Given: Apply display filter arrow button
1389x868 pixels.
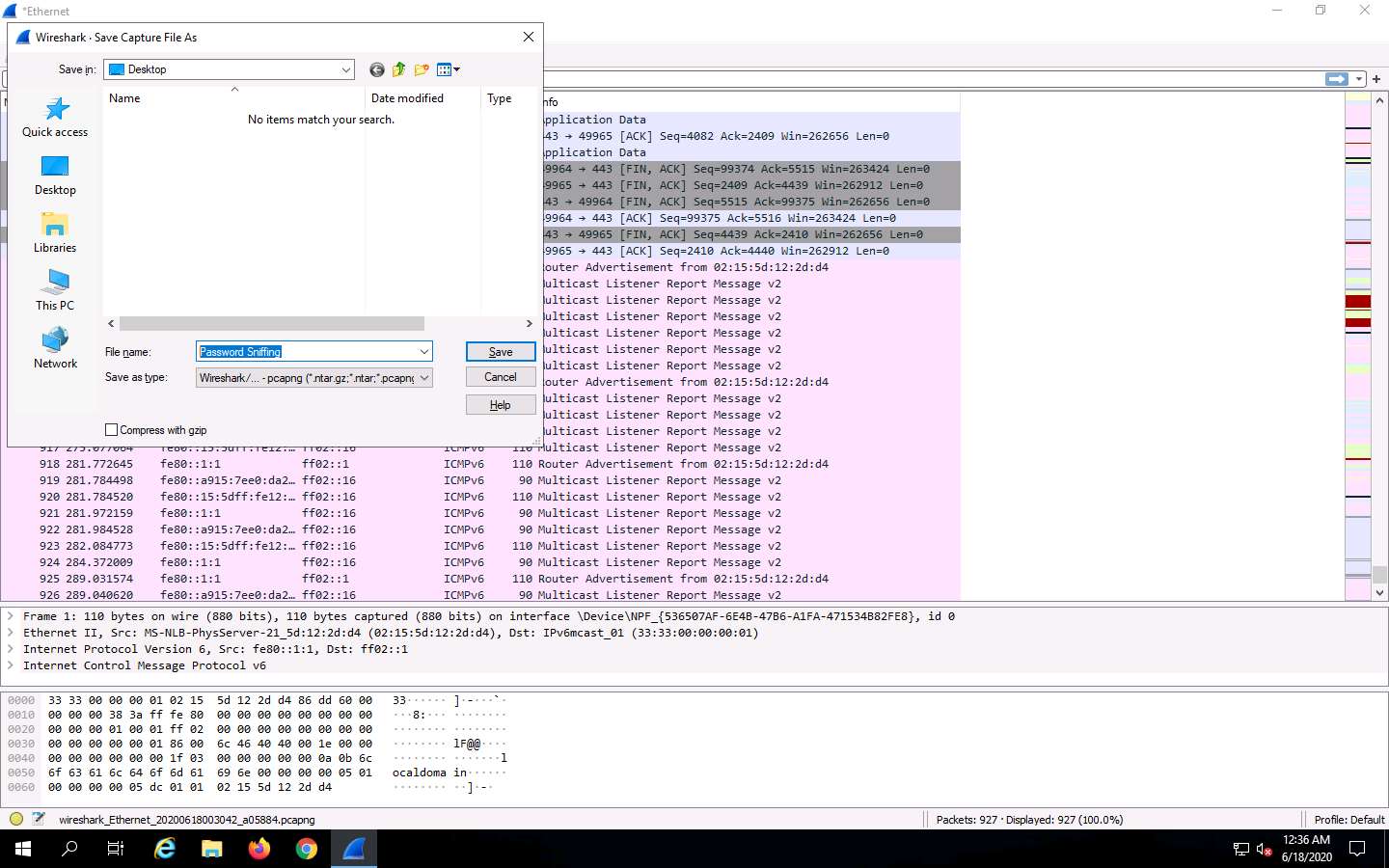Looking at the screenshot, I should click(x=1337, y=79).
